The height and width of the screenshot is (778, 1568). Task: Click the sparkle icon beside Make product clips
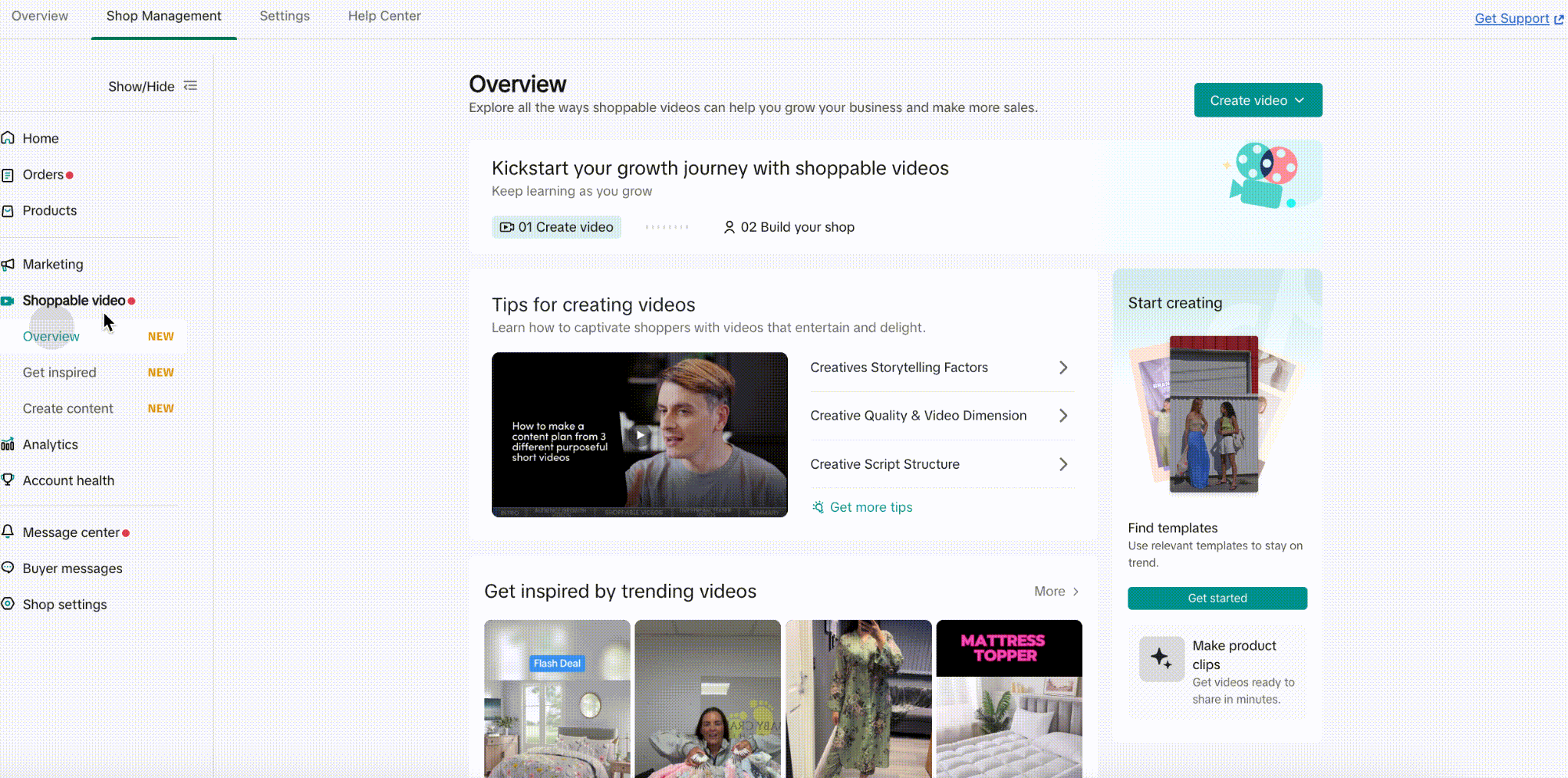(x=1161, y=658)
